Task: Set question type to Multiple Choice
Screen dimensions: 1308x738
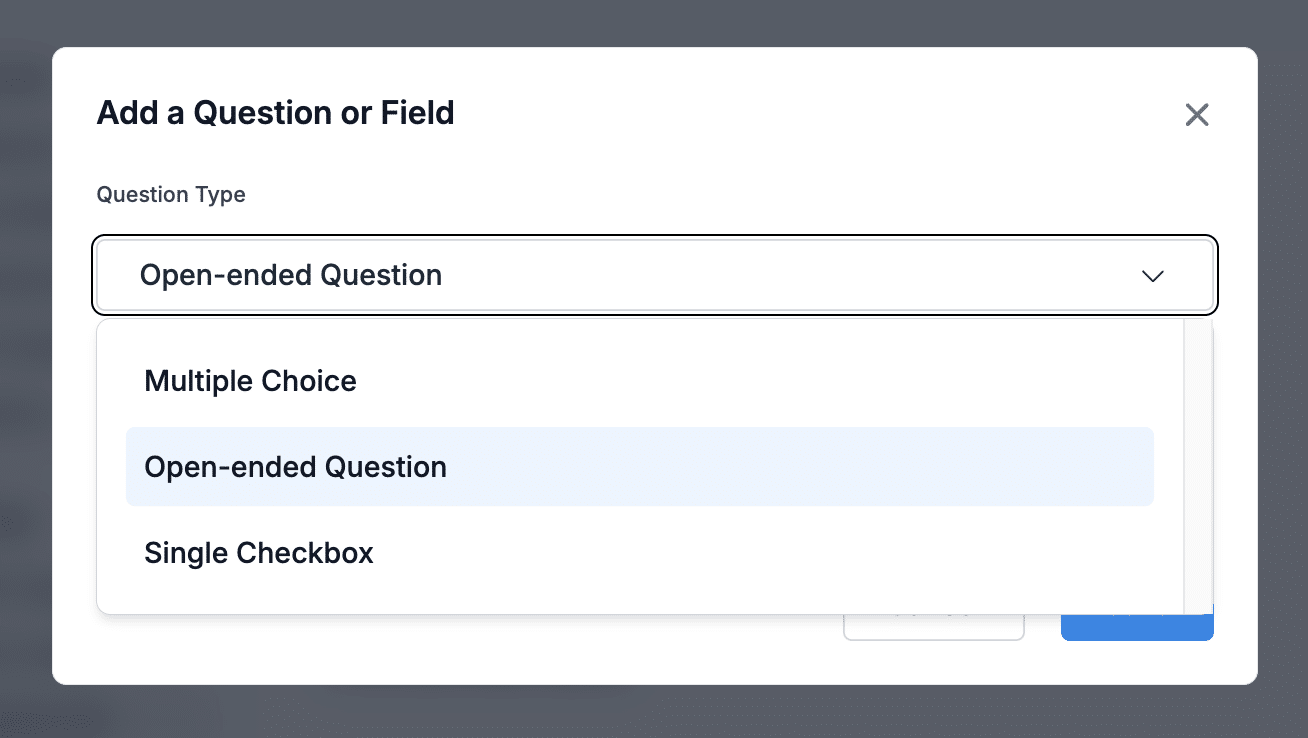Action: tap(250, 381)
